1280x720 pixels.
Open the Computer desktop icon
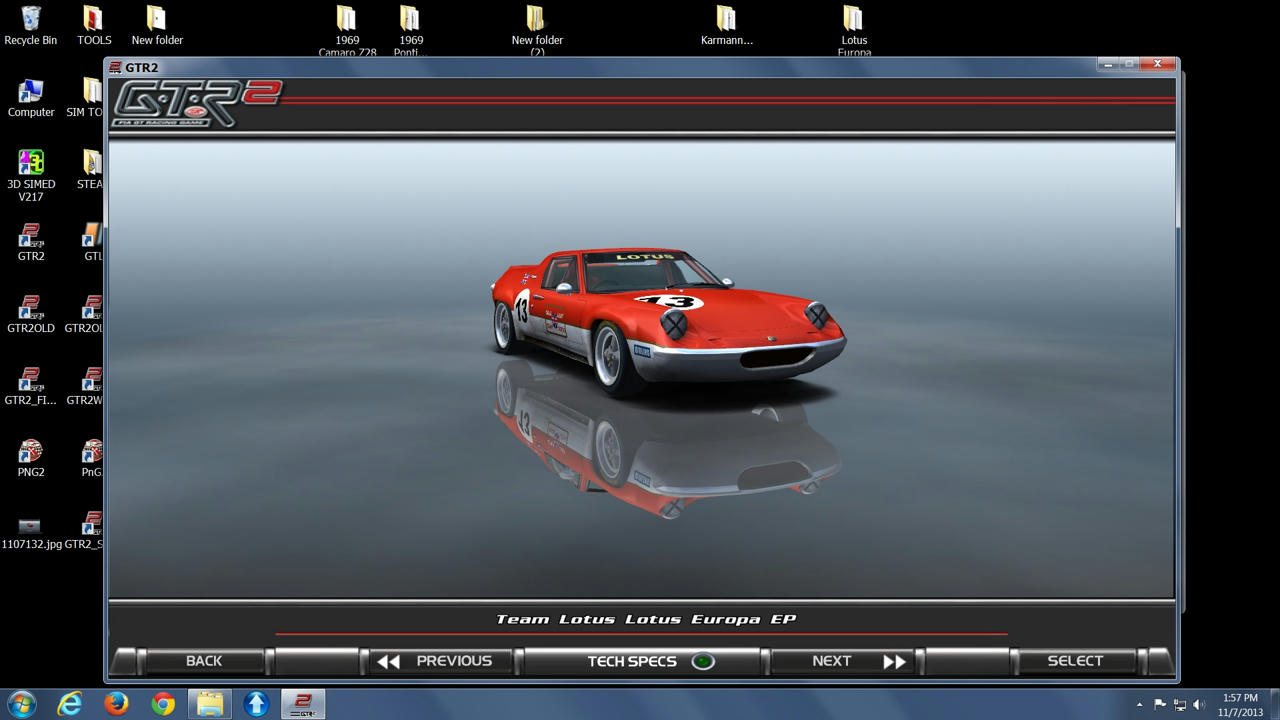[x=31, y=98]
